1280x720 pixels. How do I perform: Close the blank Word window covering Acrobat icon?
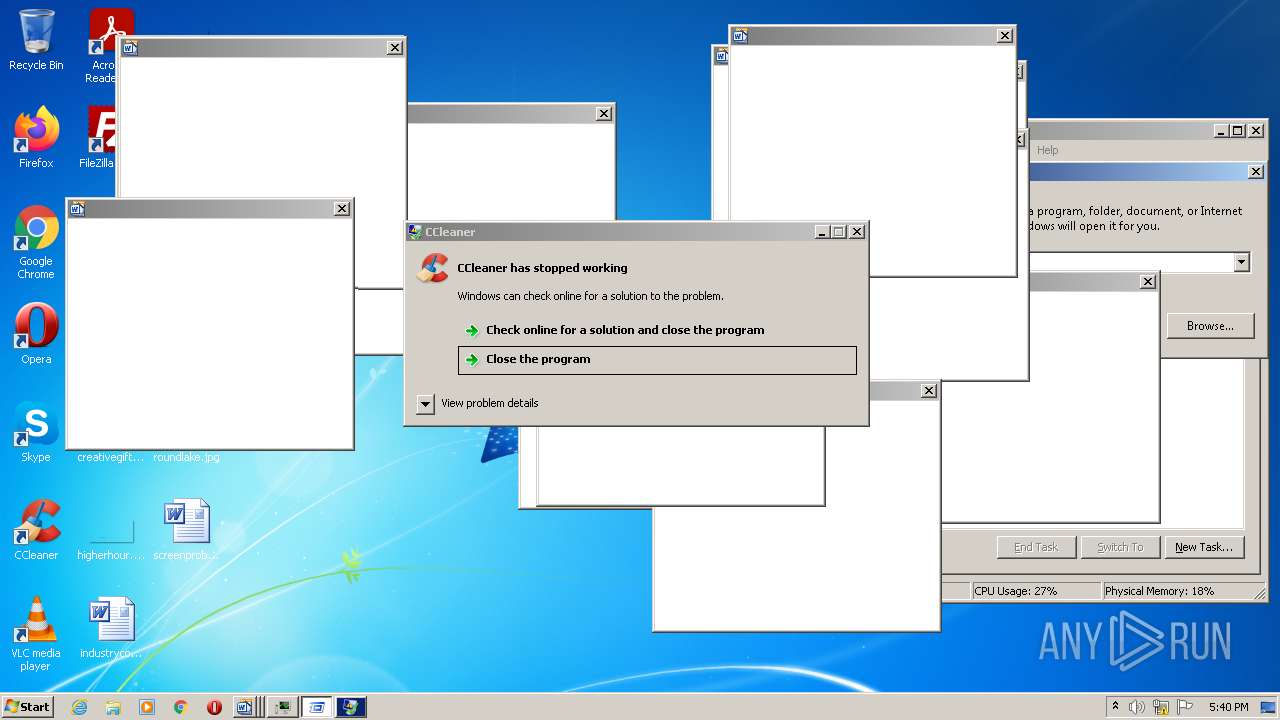(x=395, y=47)
